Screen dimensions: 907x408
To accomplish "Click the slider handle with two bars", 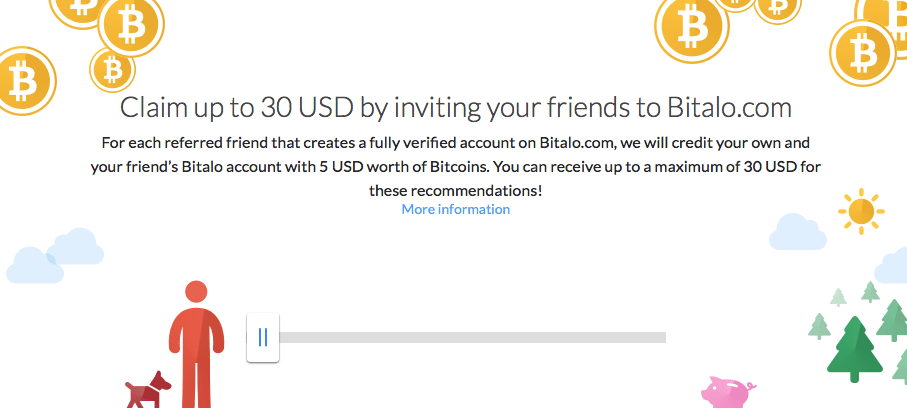I will point(263,337).
